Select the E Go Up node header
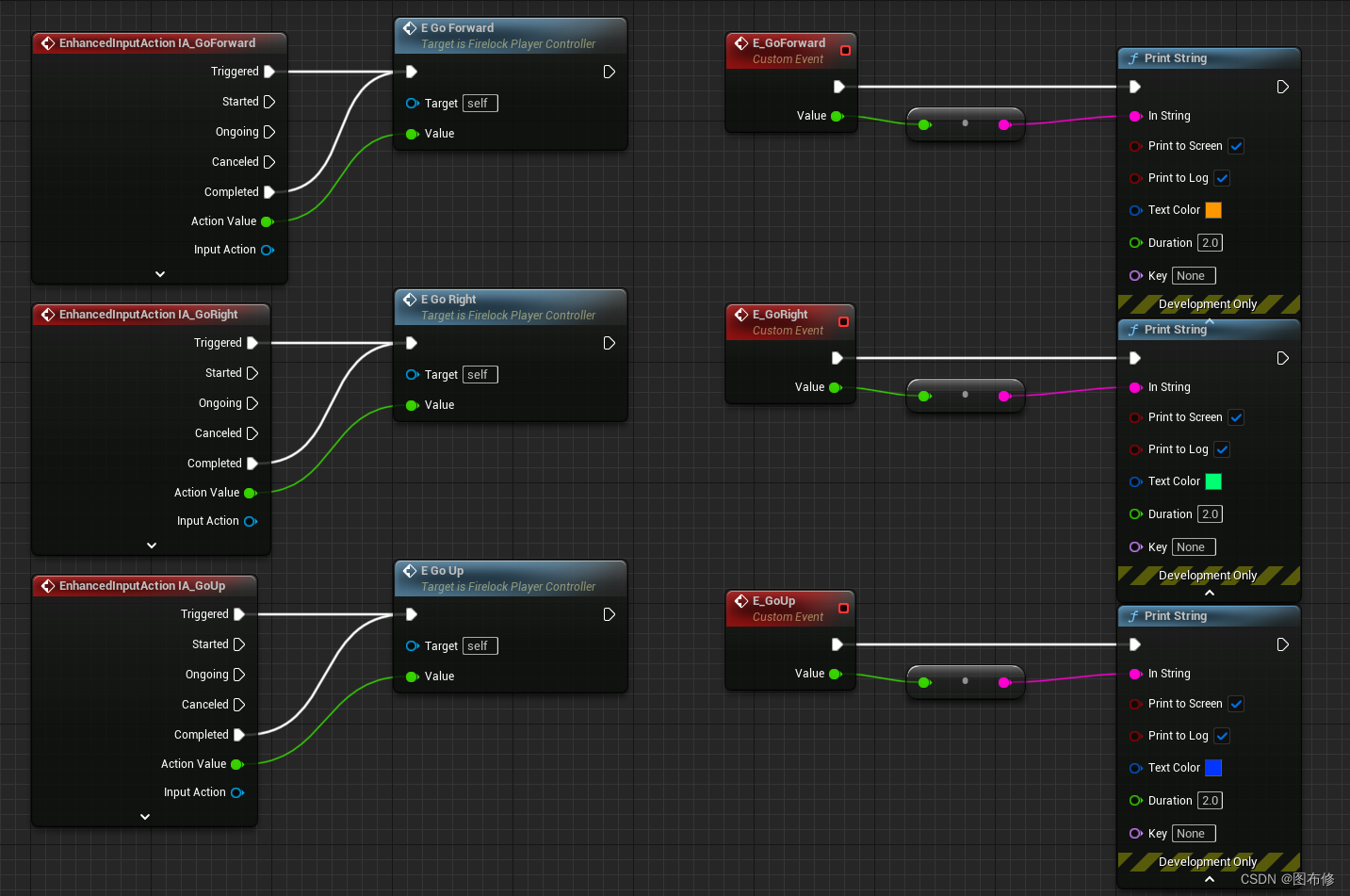Screen dimensions: 1350x896 [x=511, y=578]
